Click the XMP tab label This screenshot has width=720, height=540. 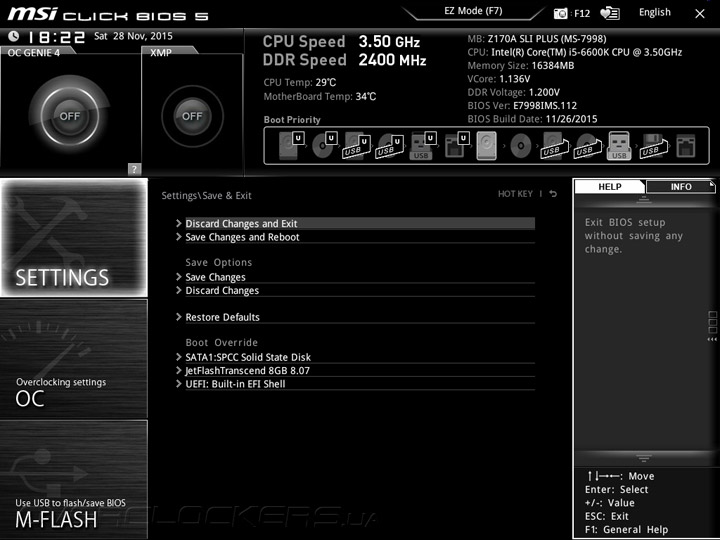click(x=161, y=52)
